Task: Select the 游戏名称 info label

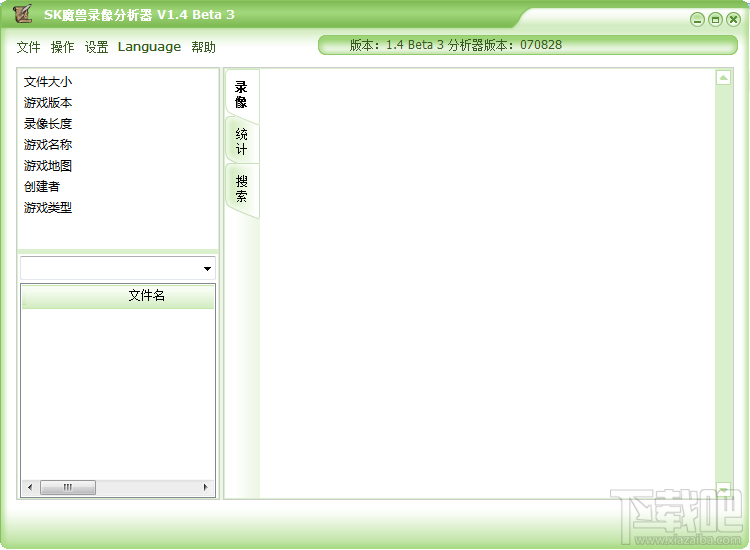Action: click(x=48, y=144)
